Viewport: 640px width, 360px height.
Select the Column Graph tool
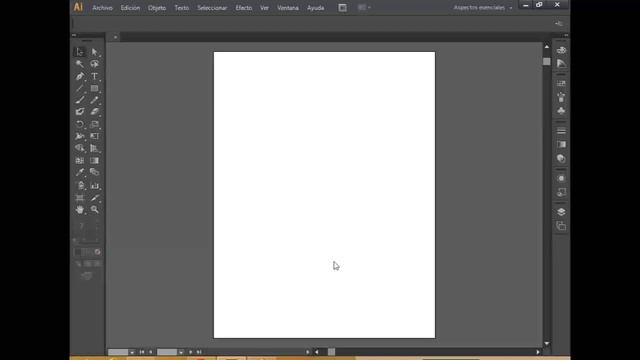pyautogui.click(x=94, y=186)
